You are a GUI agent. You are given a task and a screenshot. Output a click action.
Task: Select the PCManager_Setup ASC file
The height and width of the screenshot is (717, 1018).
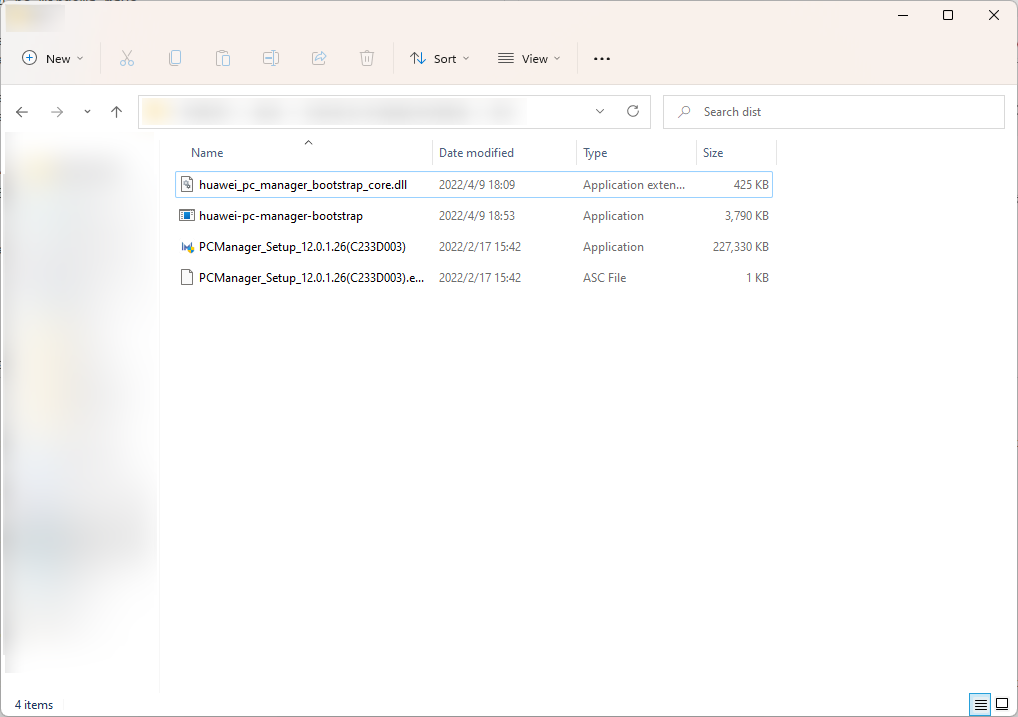click(474, 278)
